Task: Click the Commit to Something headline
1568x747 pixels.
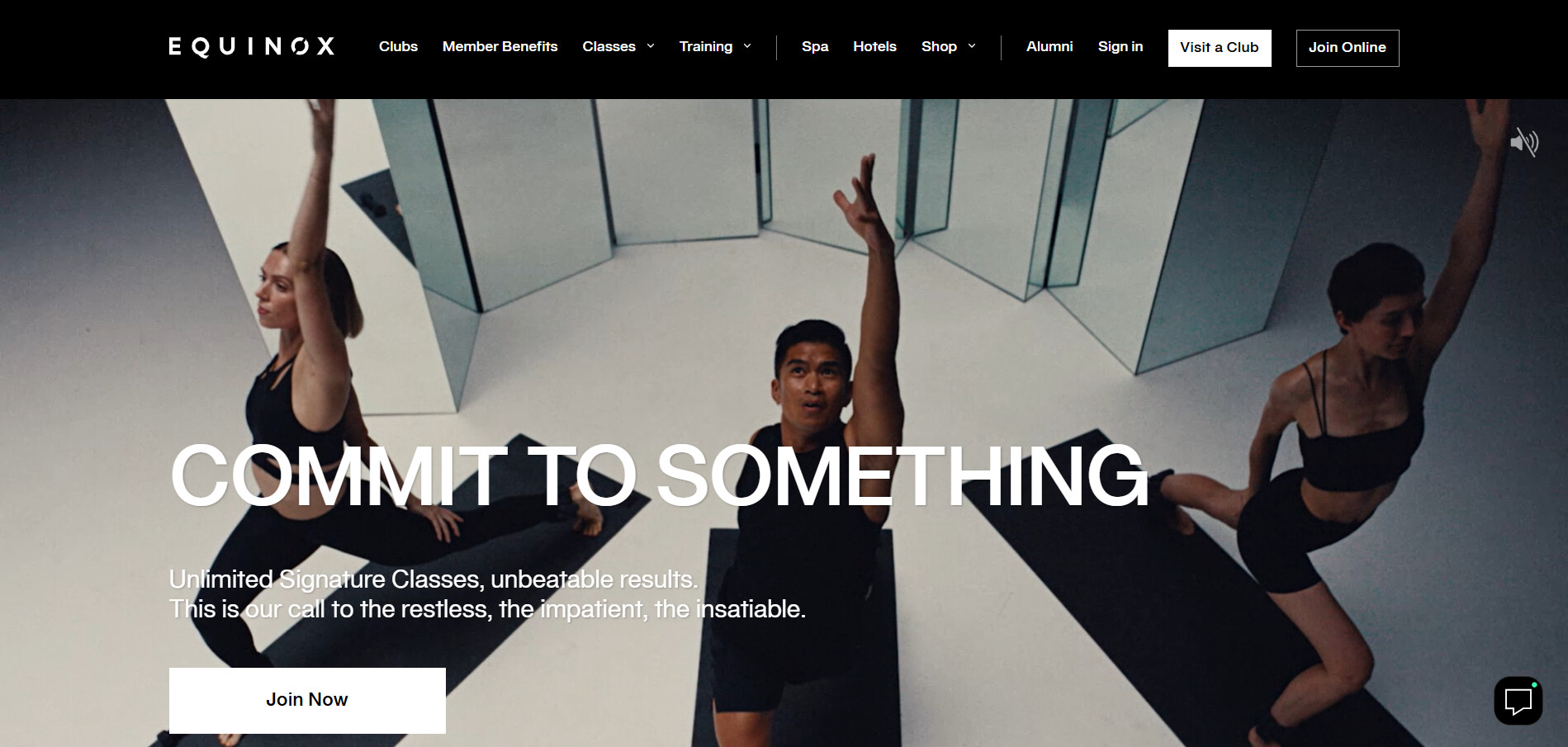Action: click(659, 475)
